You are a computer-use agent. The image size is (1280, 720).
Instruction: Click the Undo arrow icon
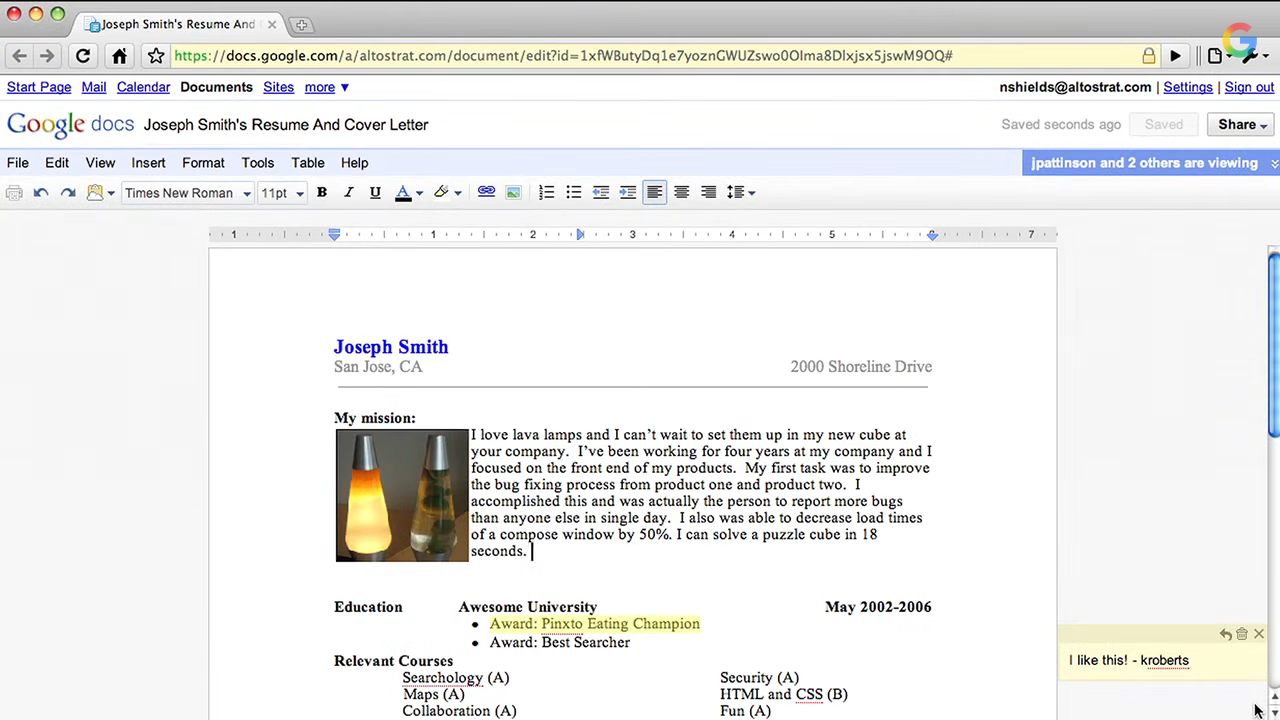(41, 193)
